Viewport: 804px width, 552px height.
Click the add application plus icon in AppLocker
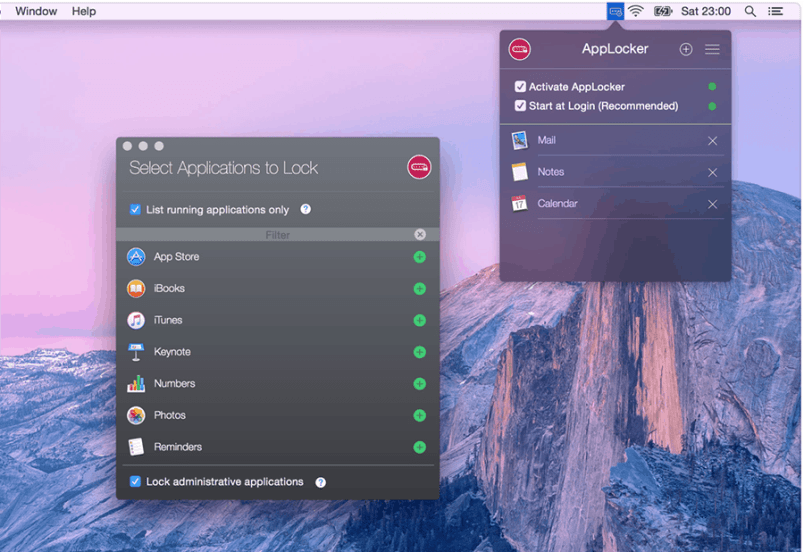click(x=685, y=49)
